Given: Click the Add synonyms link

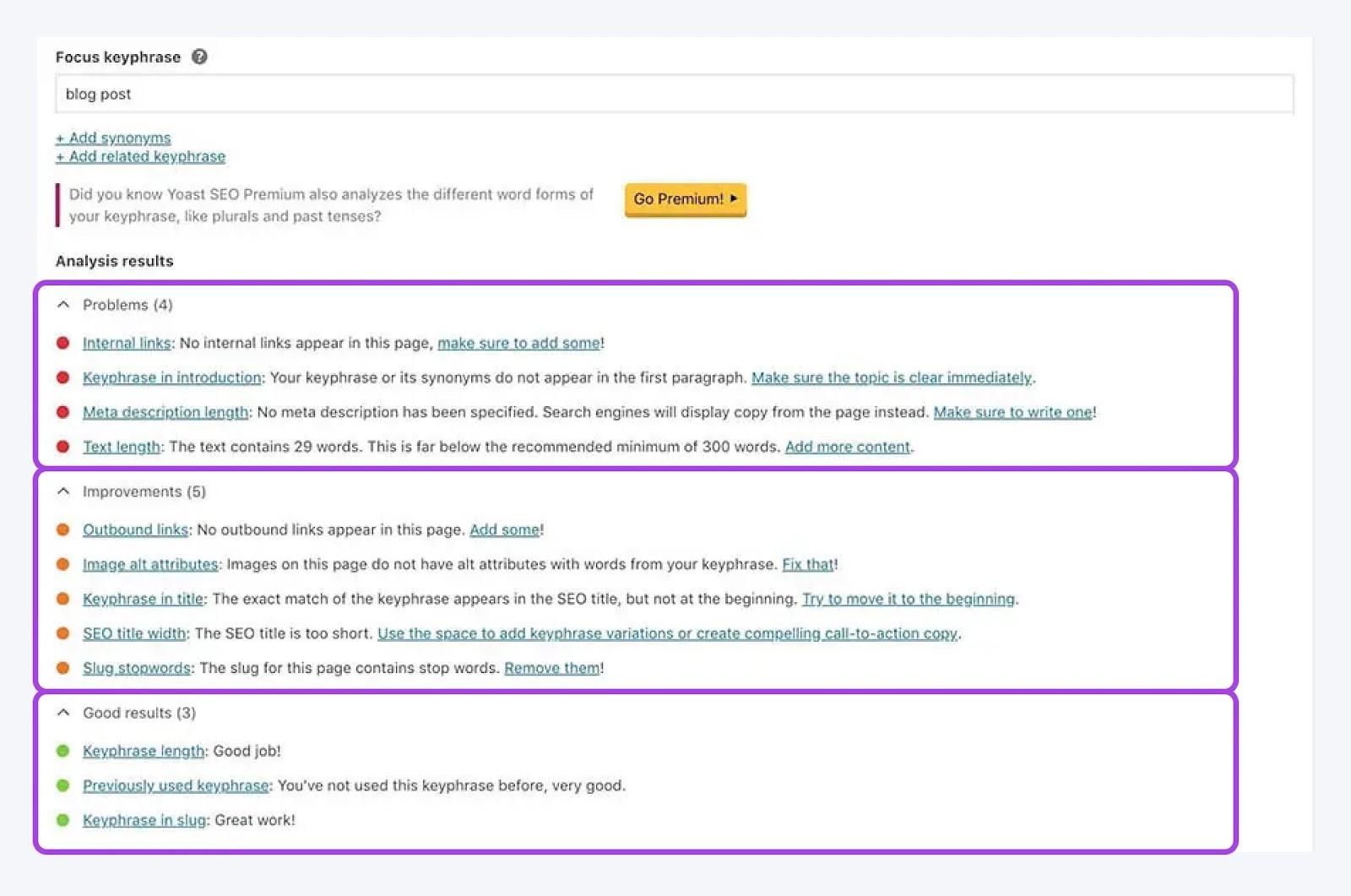Looking at the screenshot, I should click(113, 138).
